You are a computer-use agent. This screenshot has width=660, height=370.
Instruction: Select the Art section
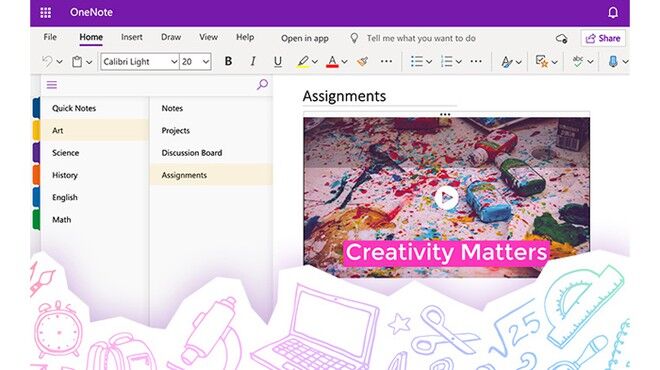click(x=95, y=130)
